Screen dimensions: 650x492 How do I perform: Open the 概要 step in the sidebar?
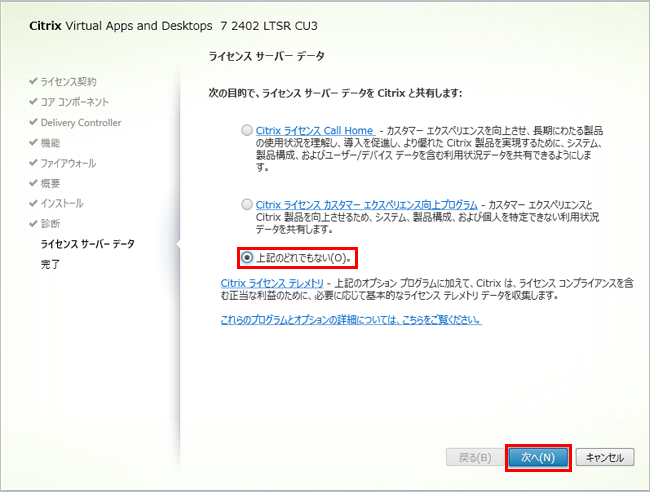tap(50, 183)
